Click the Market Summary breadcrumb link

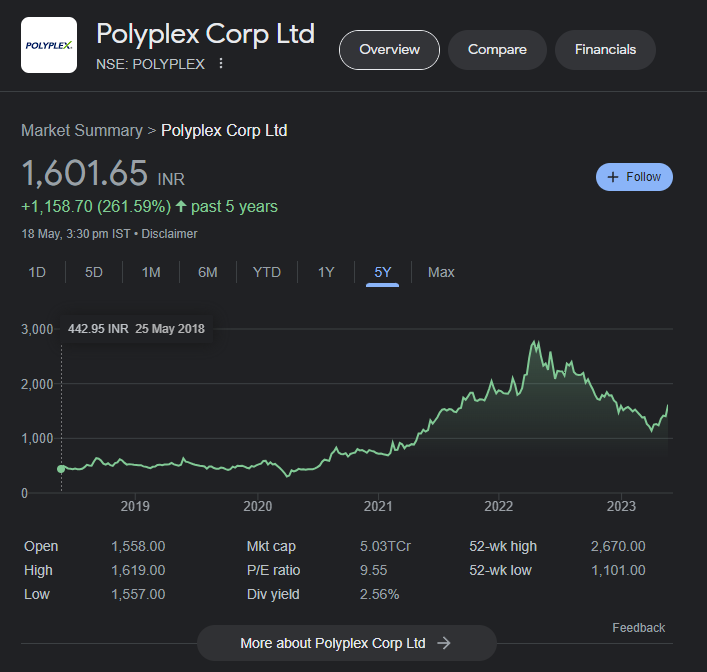click(x=82, y=131)
